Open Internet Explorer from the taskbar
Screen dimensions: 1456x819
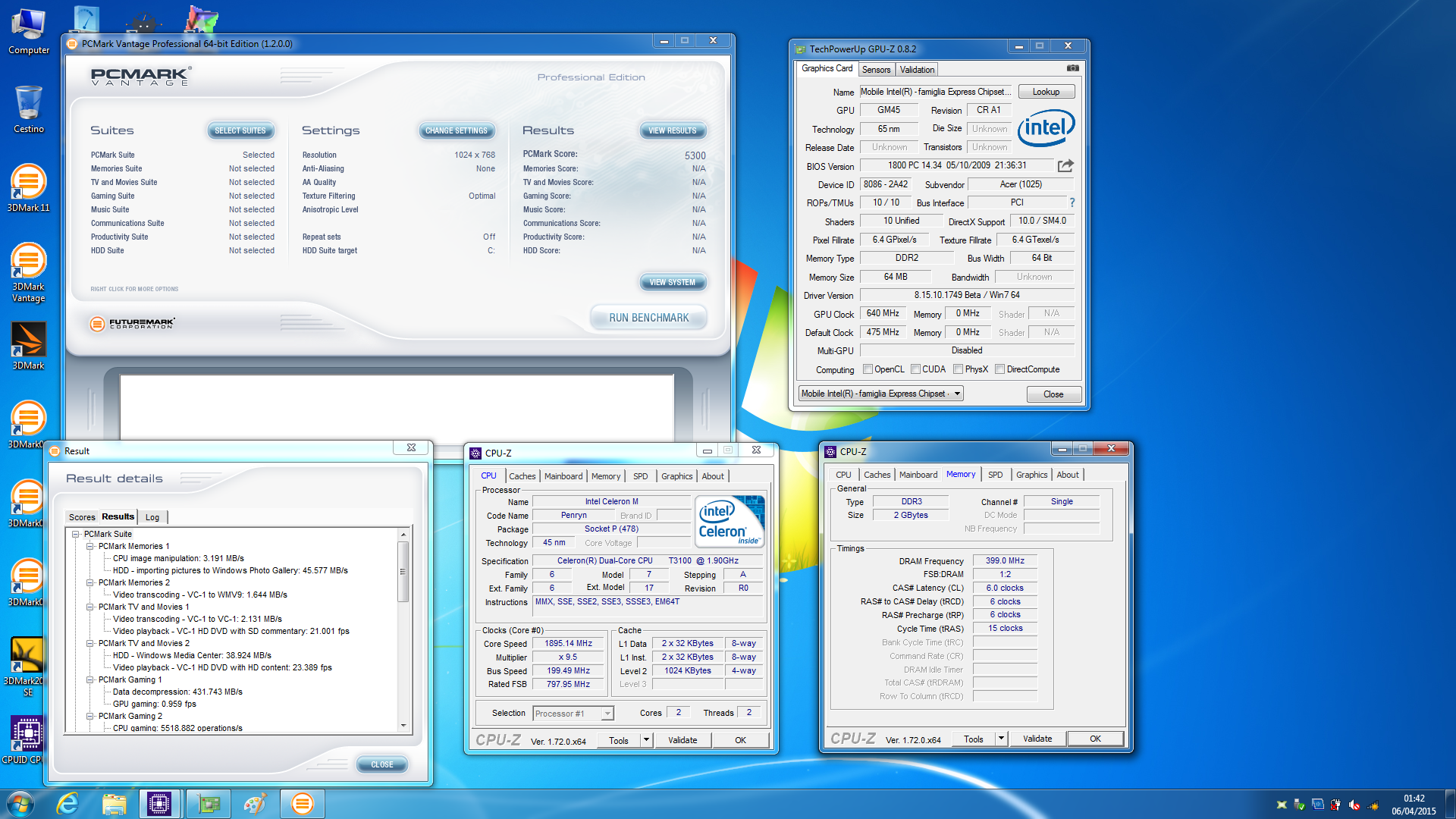68,804
